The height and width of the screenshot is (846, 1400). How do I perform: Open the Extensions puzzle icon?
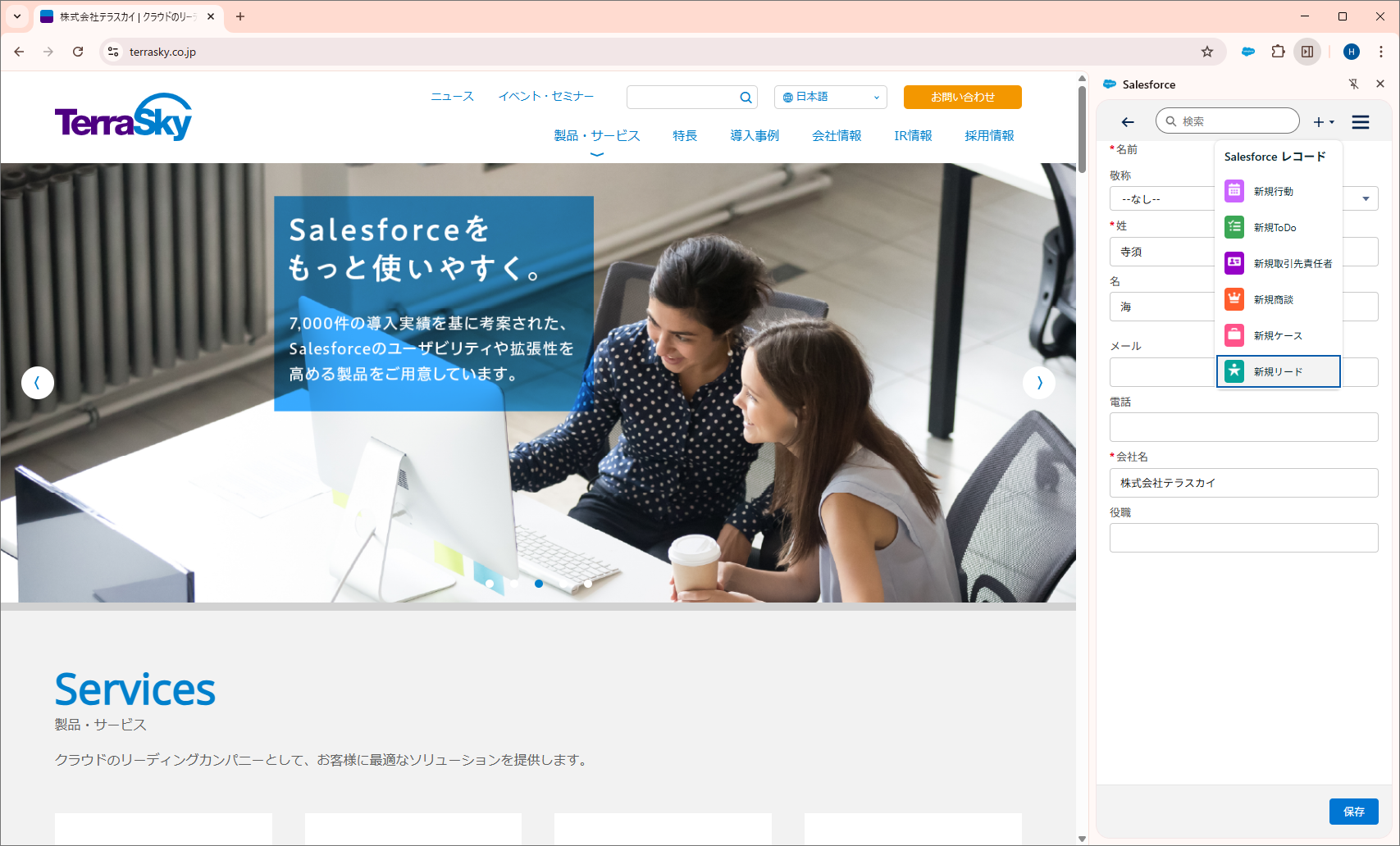pyautogui.click(x=1278, y=52)
